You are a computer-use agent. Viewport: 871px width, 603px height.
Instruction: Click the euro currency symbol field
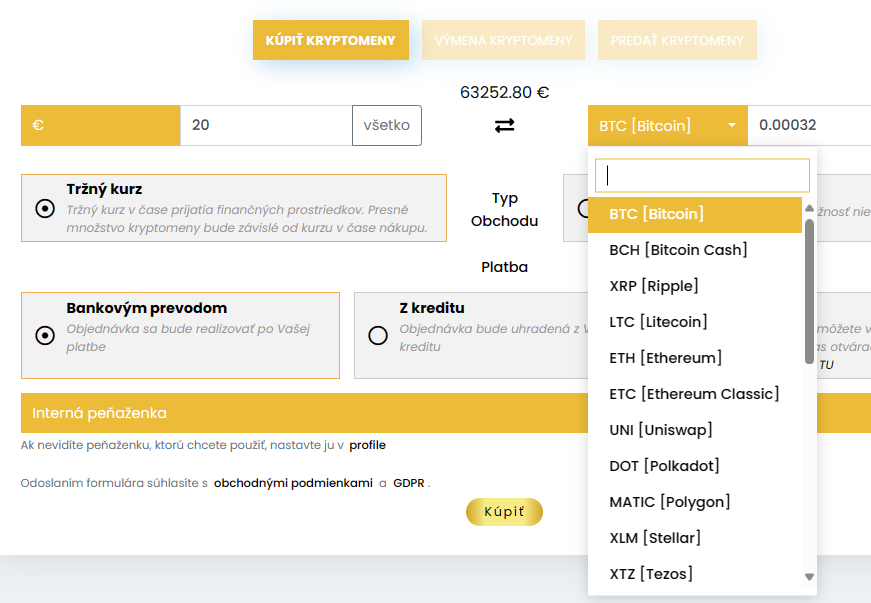[100, 125]
